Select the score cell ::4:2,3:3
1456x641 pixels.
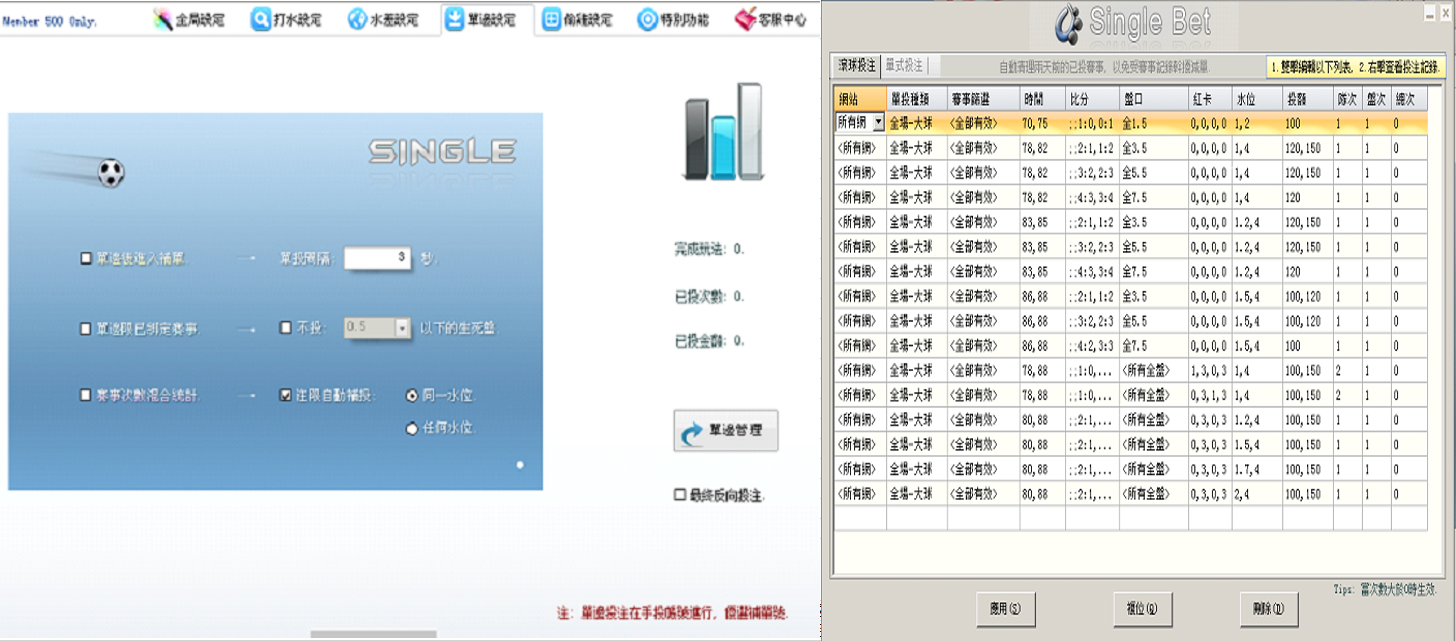1092,345
